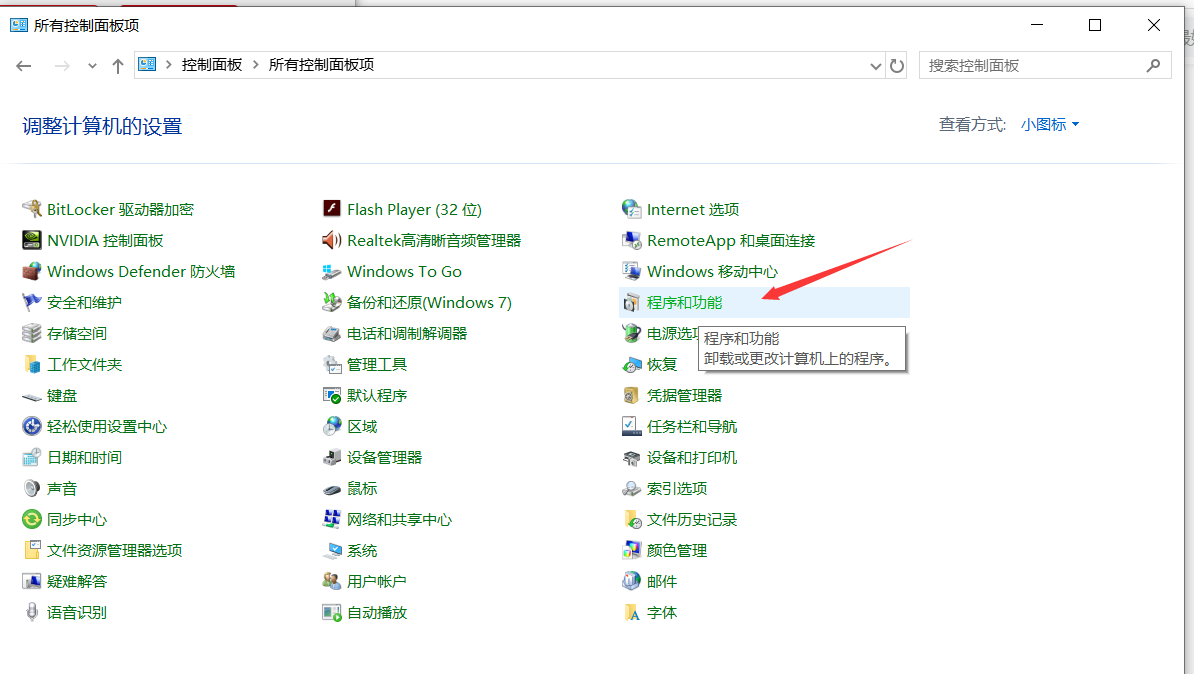Click the 区域 globe icon
1194x674 pixels.
pyautogui.click(x=331, y=426)
